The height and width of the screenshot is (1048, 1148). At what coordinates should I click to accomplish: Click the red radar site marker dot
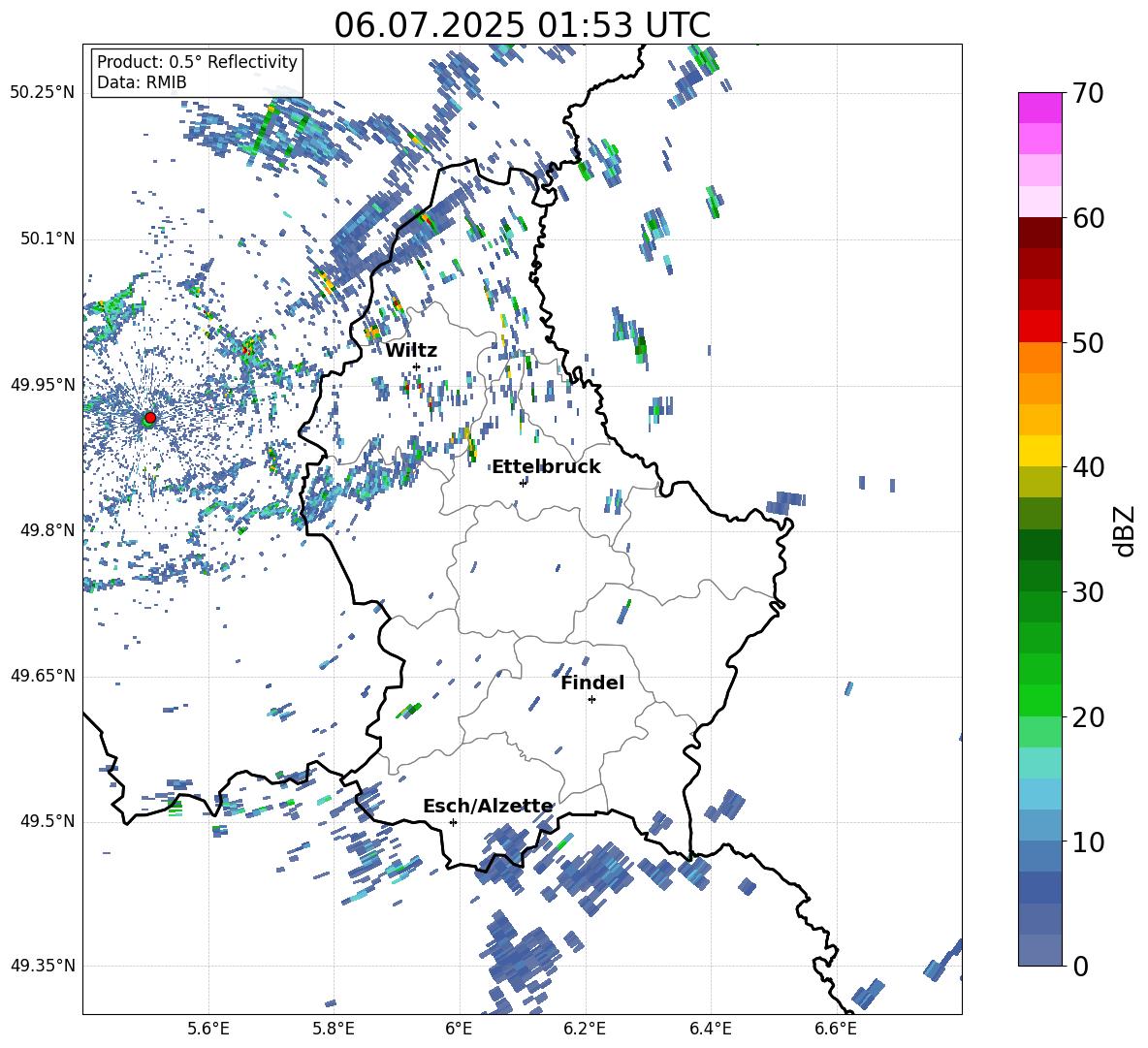click(150, 417)
